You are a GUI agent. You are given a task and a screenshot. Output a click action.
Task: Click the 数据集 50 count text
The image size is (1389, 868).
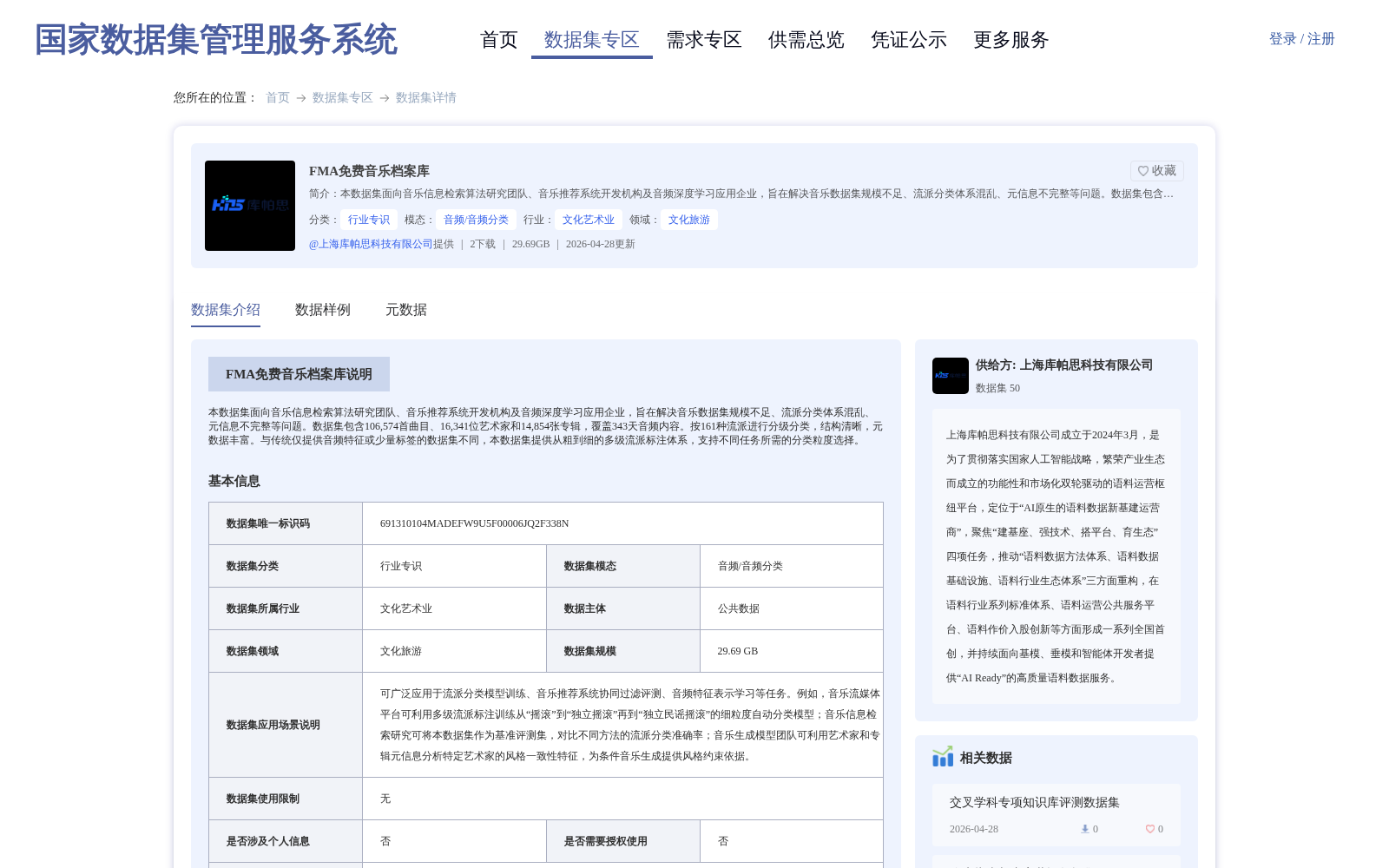pos(997,388)
